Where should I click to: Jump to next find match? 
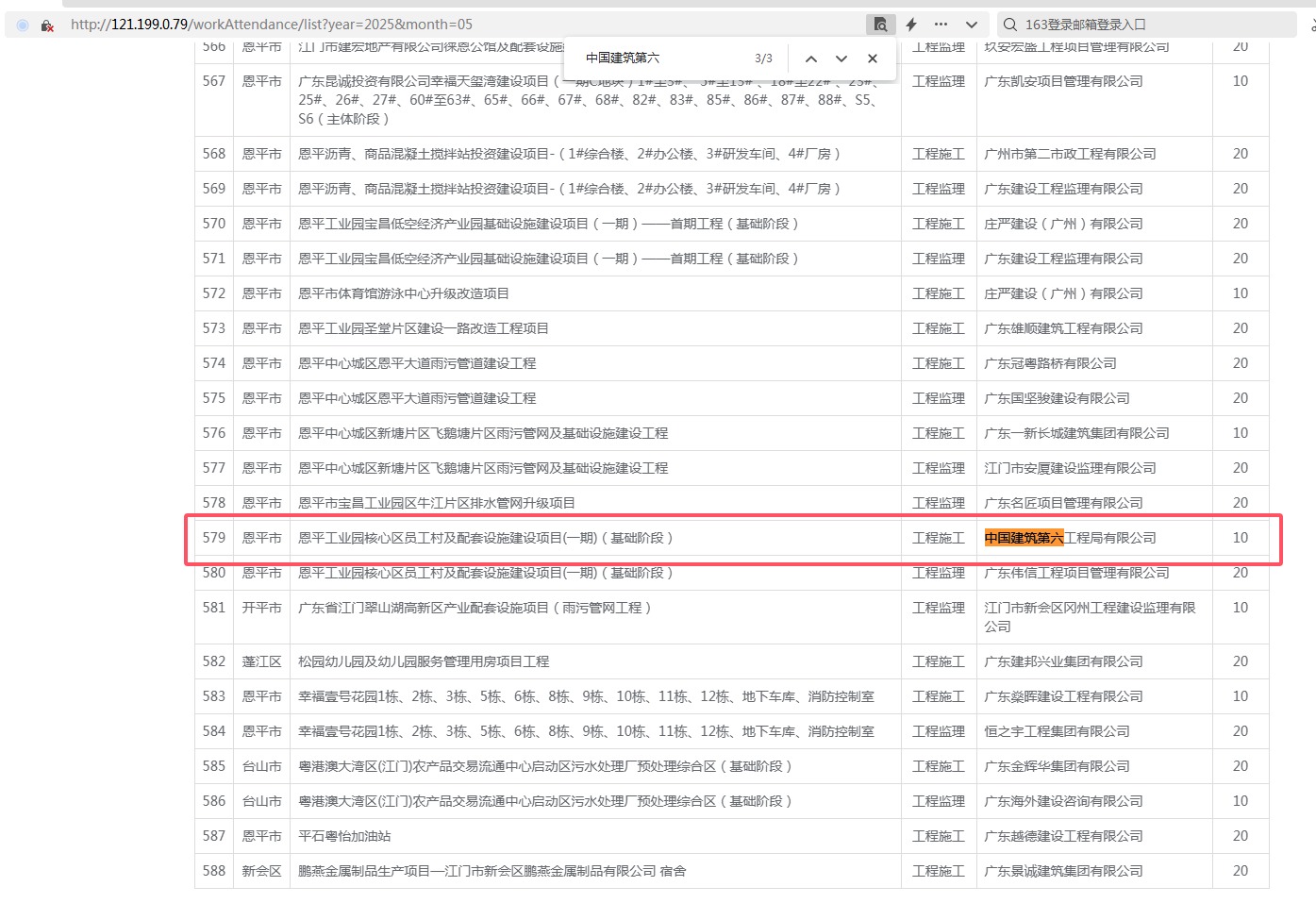(x=841, y=59)
